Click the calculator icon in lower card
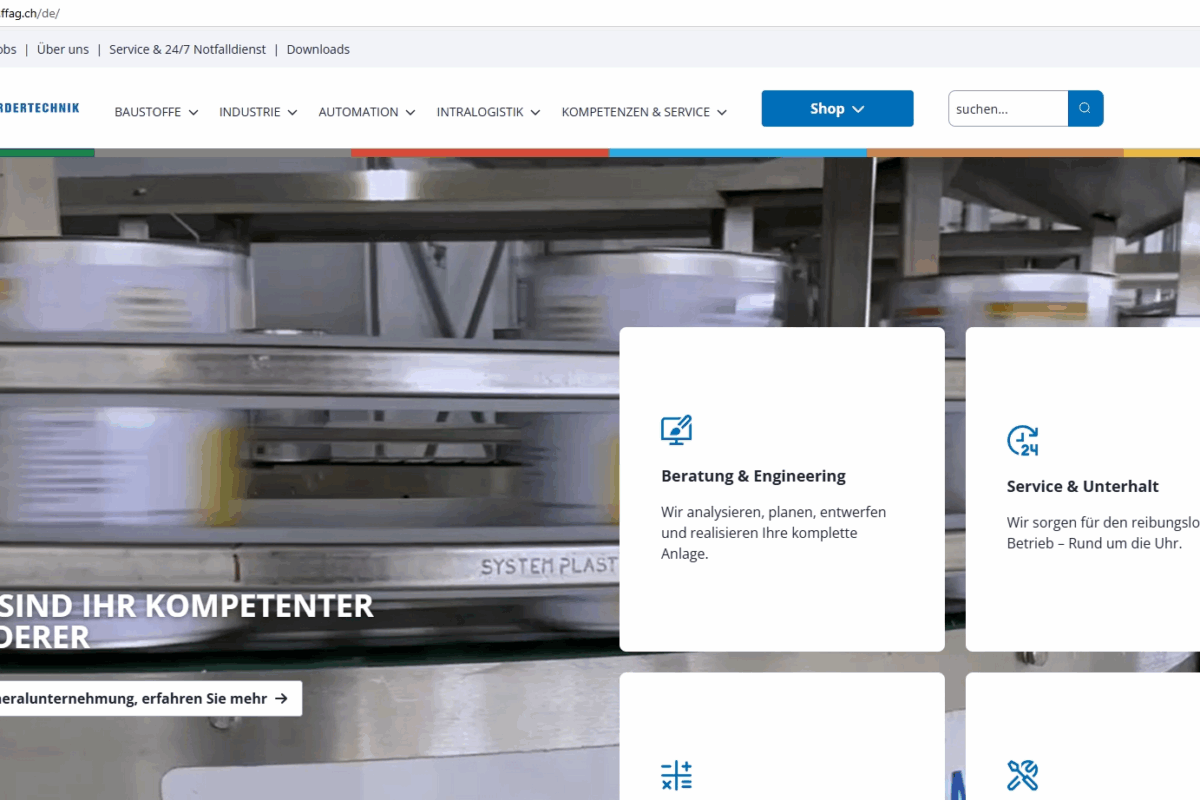 [677, 775]
